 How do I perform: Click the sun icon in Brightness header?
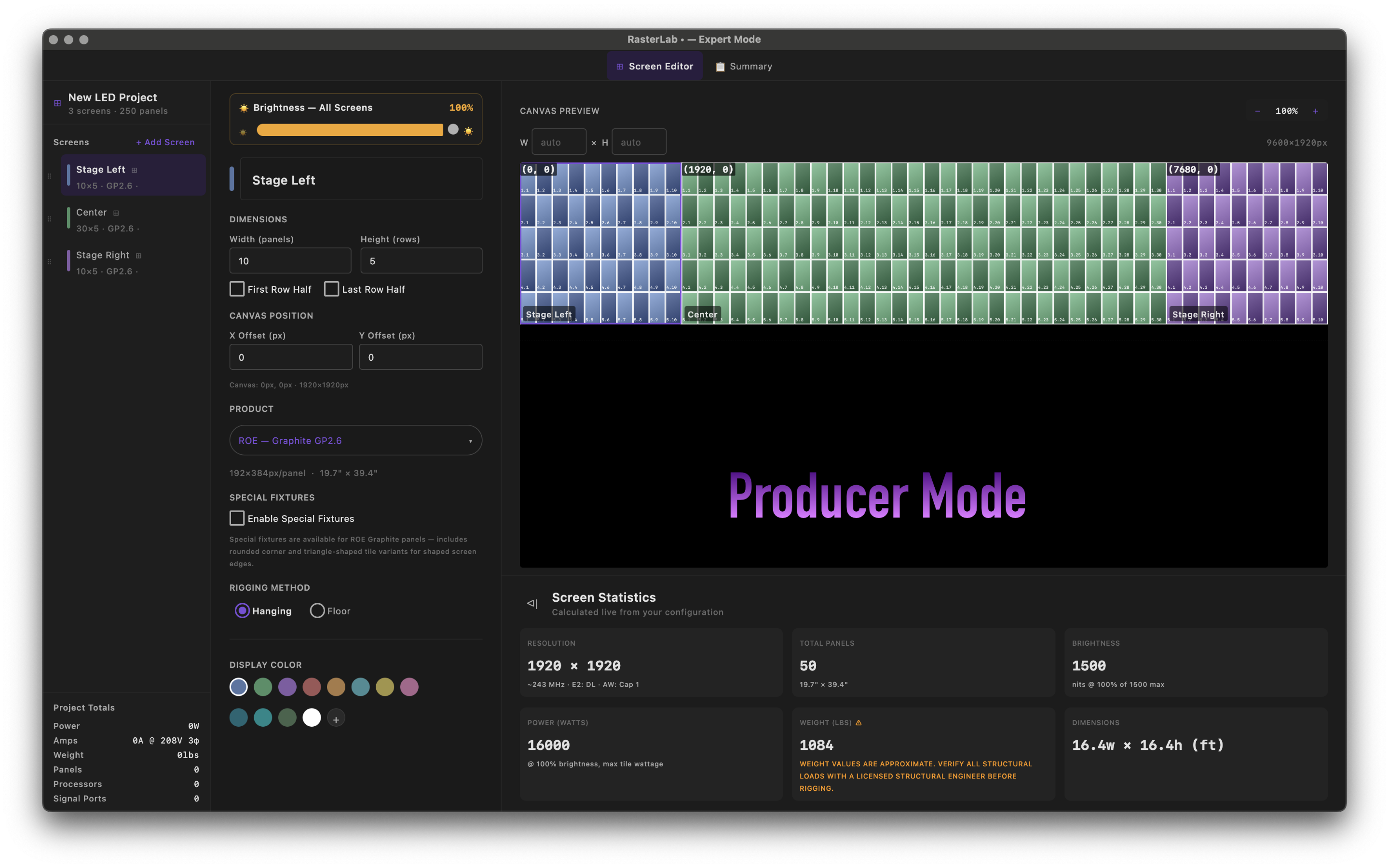click(x=244, y=108)
